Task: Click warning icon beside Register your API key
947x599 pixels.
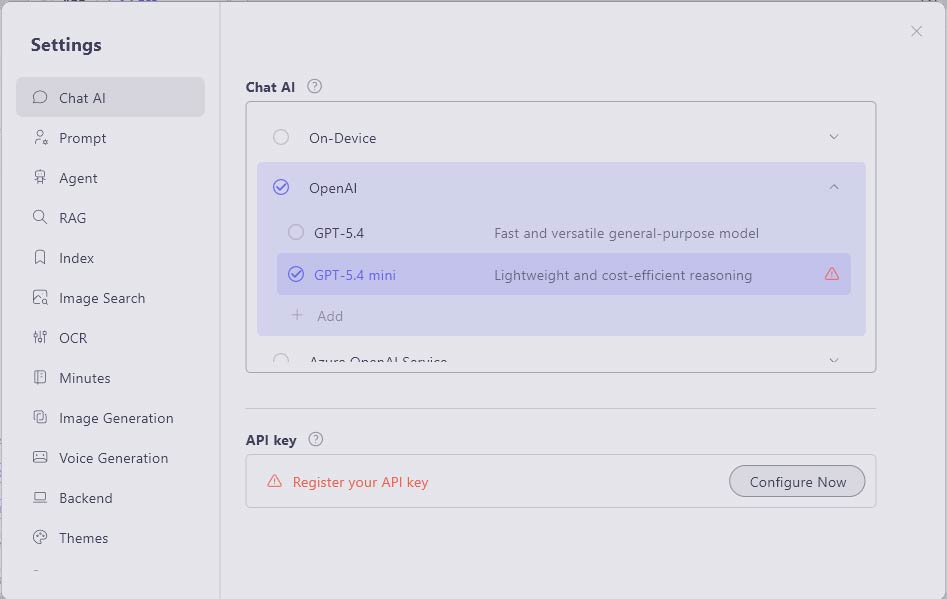Action: (274, 481)
